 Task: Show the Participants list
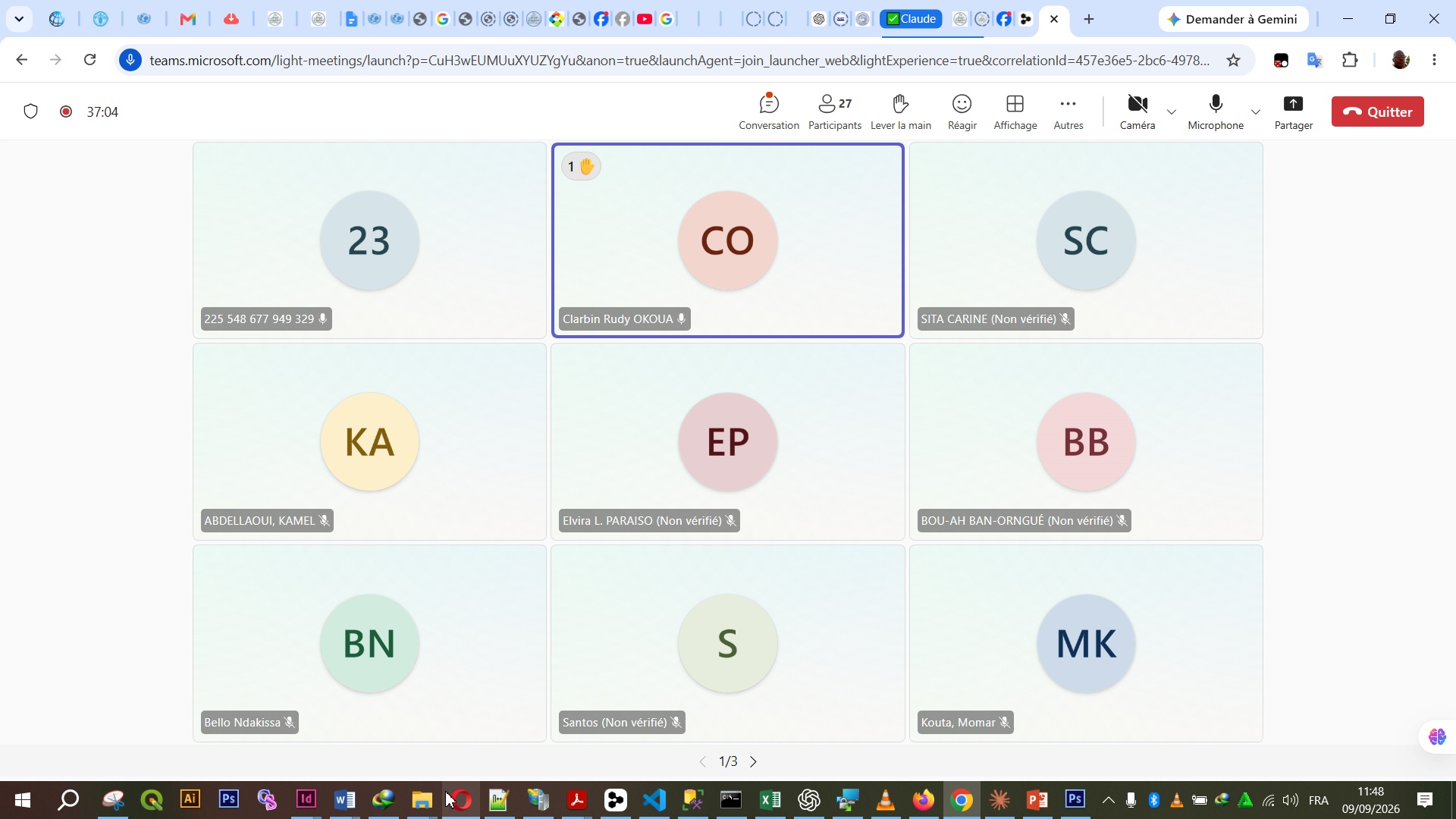point(834,111)
